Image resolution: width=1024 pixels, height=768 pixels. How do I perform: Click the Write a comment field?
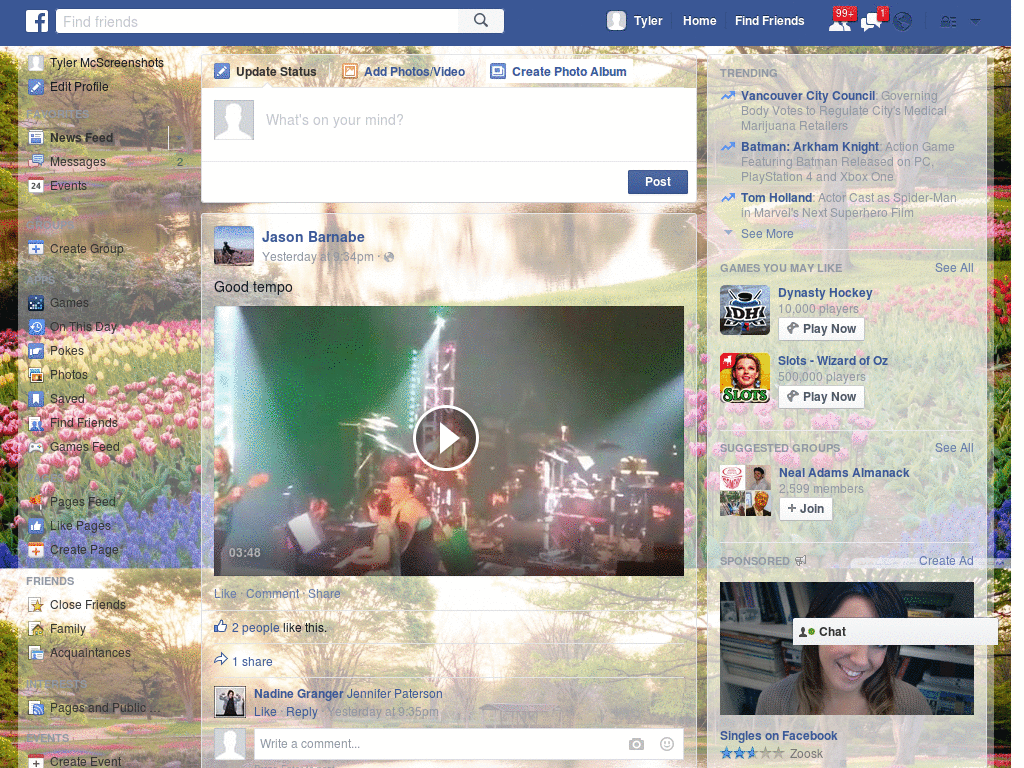coord(438,744)
